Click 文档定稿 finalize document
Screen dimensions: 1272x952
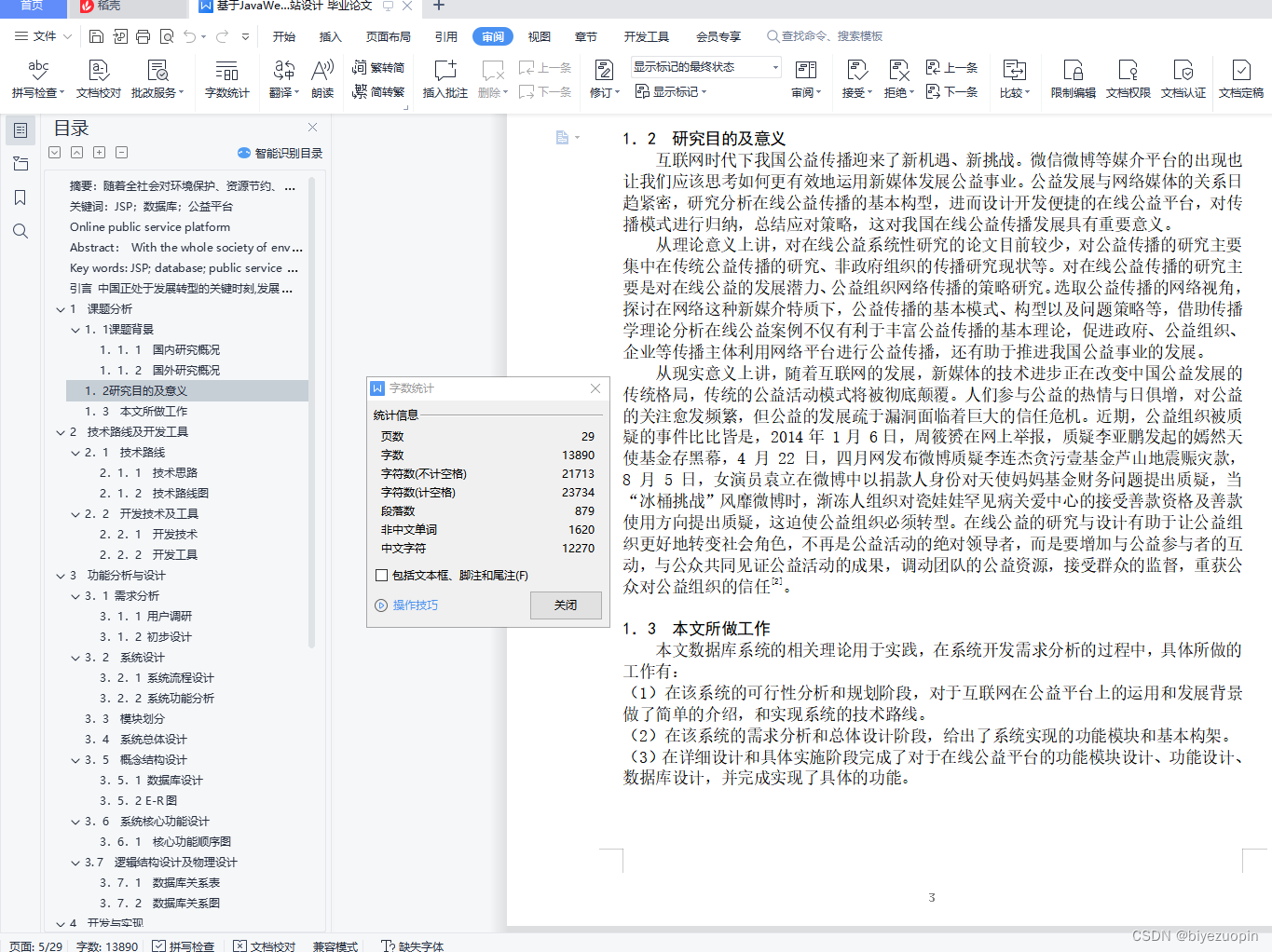pos(1241,79)
